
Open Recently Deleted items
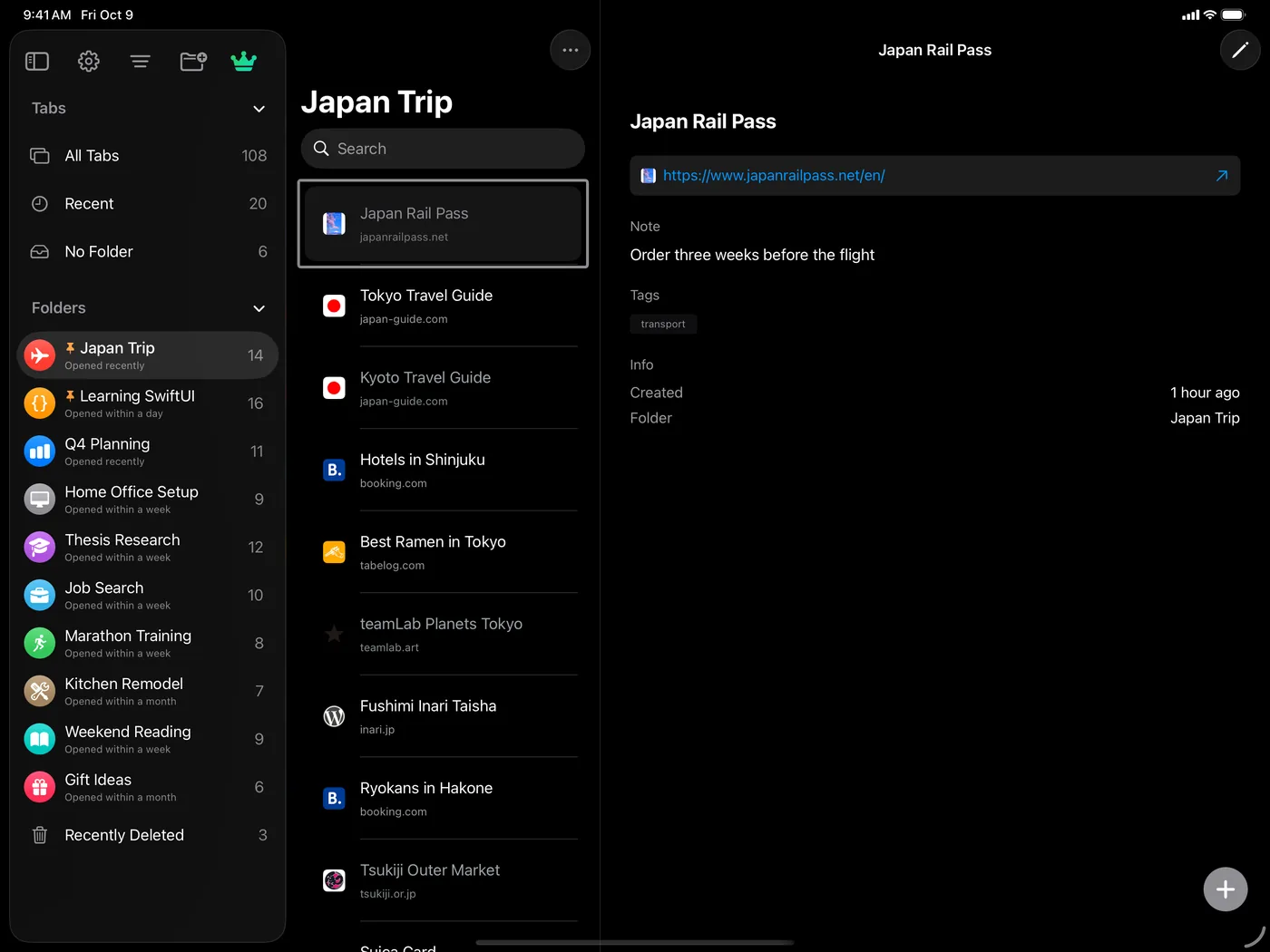pyautogui.click(x=148, y=835)
